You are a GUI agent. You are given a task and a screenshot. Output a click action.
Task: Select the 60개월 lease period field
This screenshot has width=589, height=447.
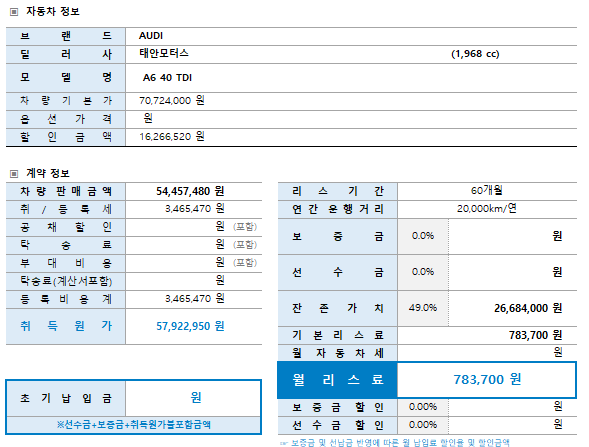click(x=487, y=191)
